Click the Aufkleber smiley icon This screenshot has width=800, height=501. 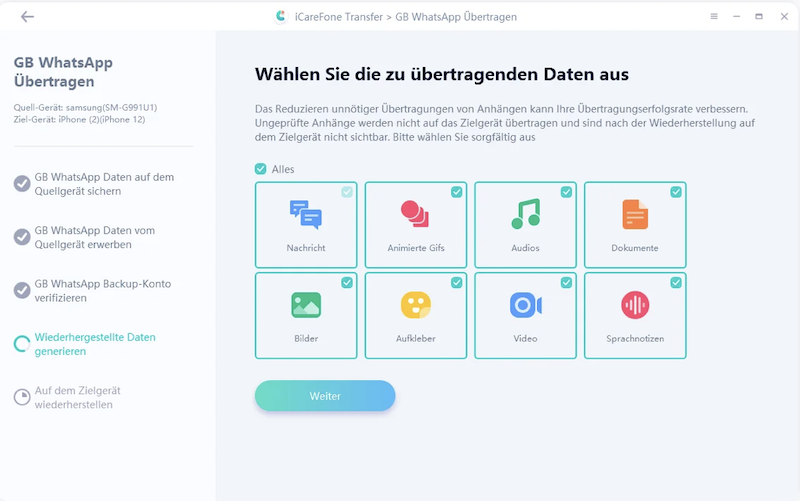(416, 305)
